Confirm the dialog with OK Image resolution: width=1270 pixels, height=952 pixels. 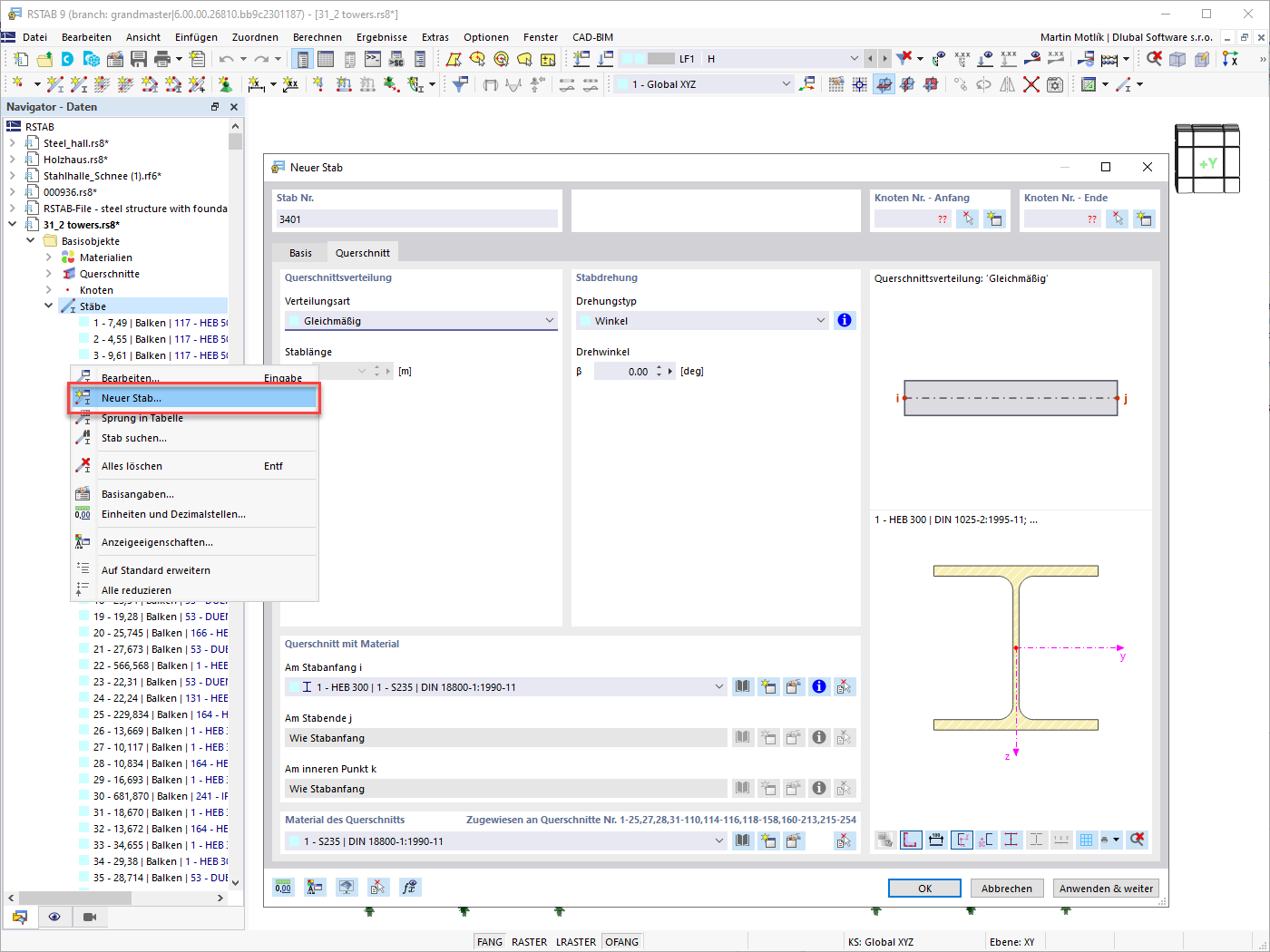tap(924, 889)
